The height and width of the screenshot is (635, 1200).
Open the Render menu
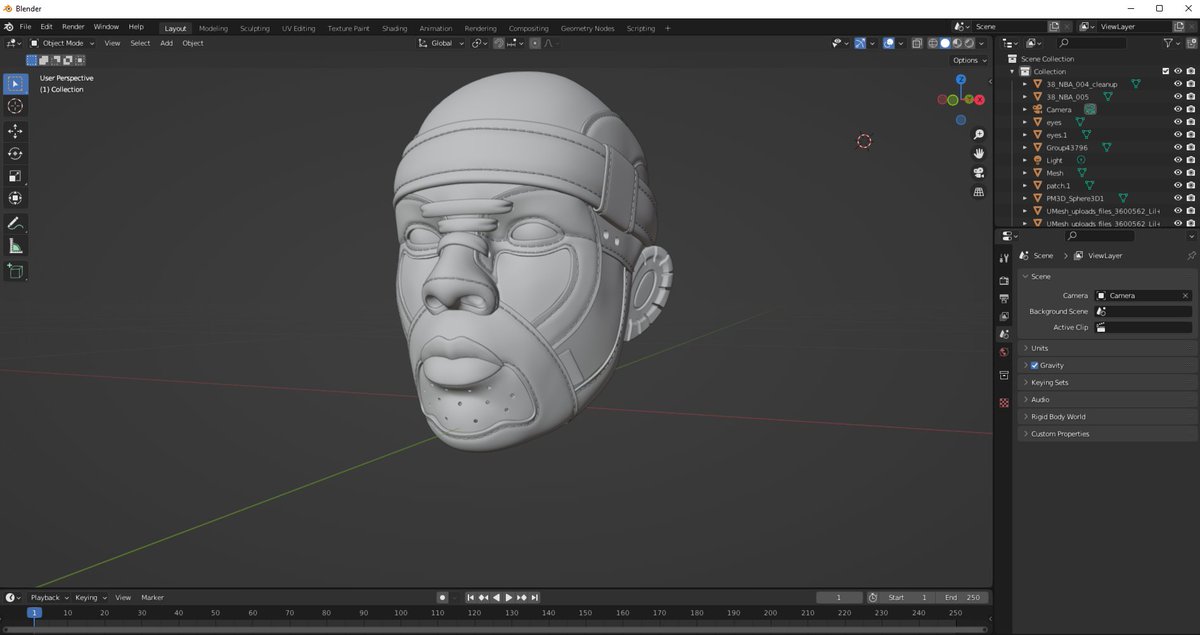tap(73, 27)
